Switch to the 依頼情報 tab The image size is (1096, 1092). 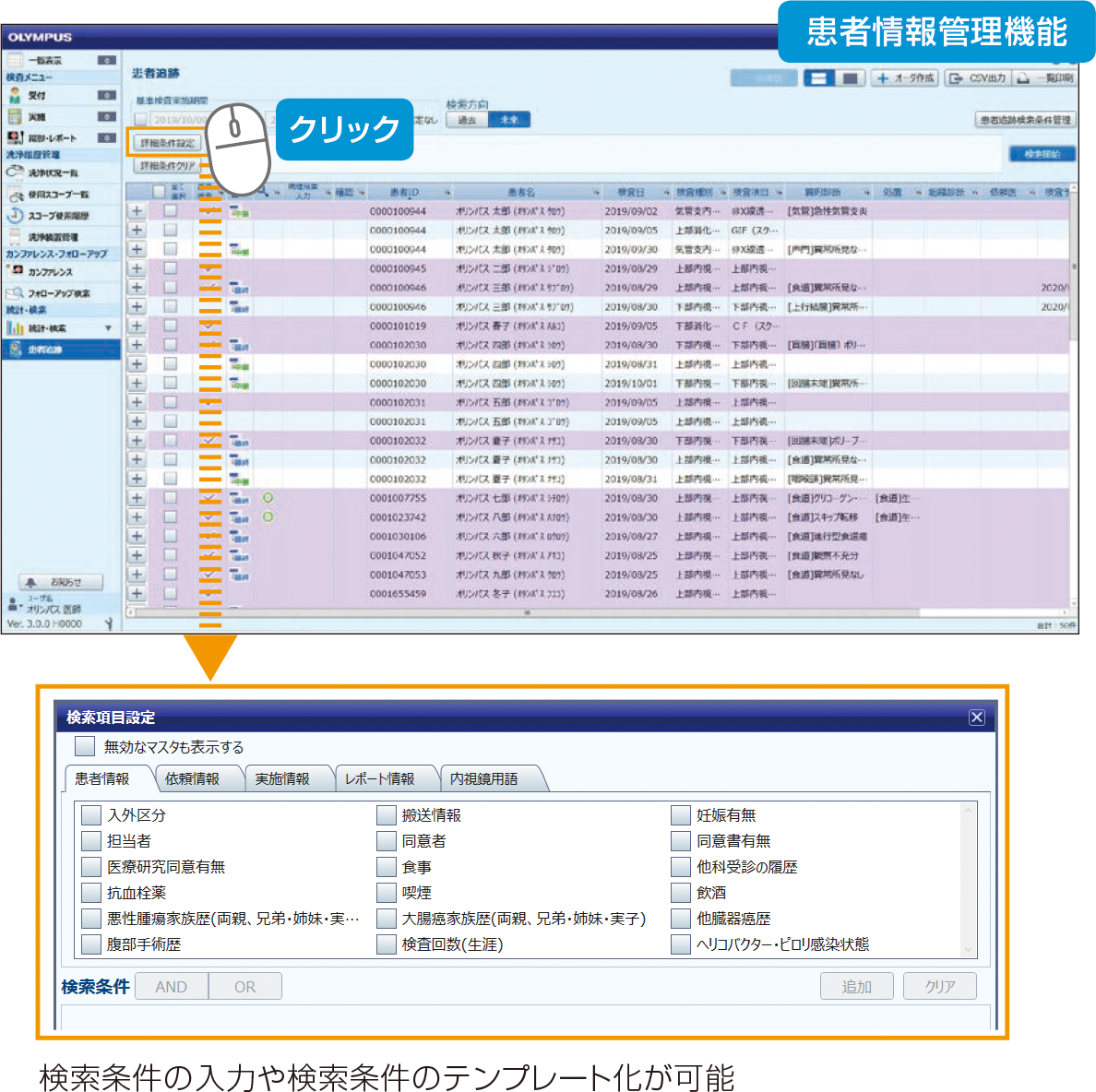tap(193, 779)
